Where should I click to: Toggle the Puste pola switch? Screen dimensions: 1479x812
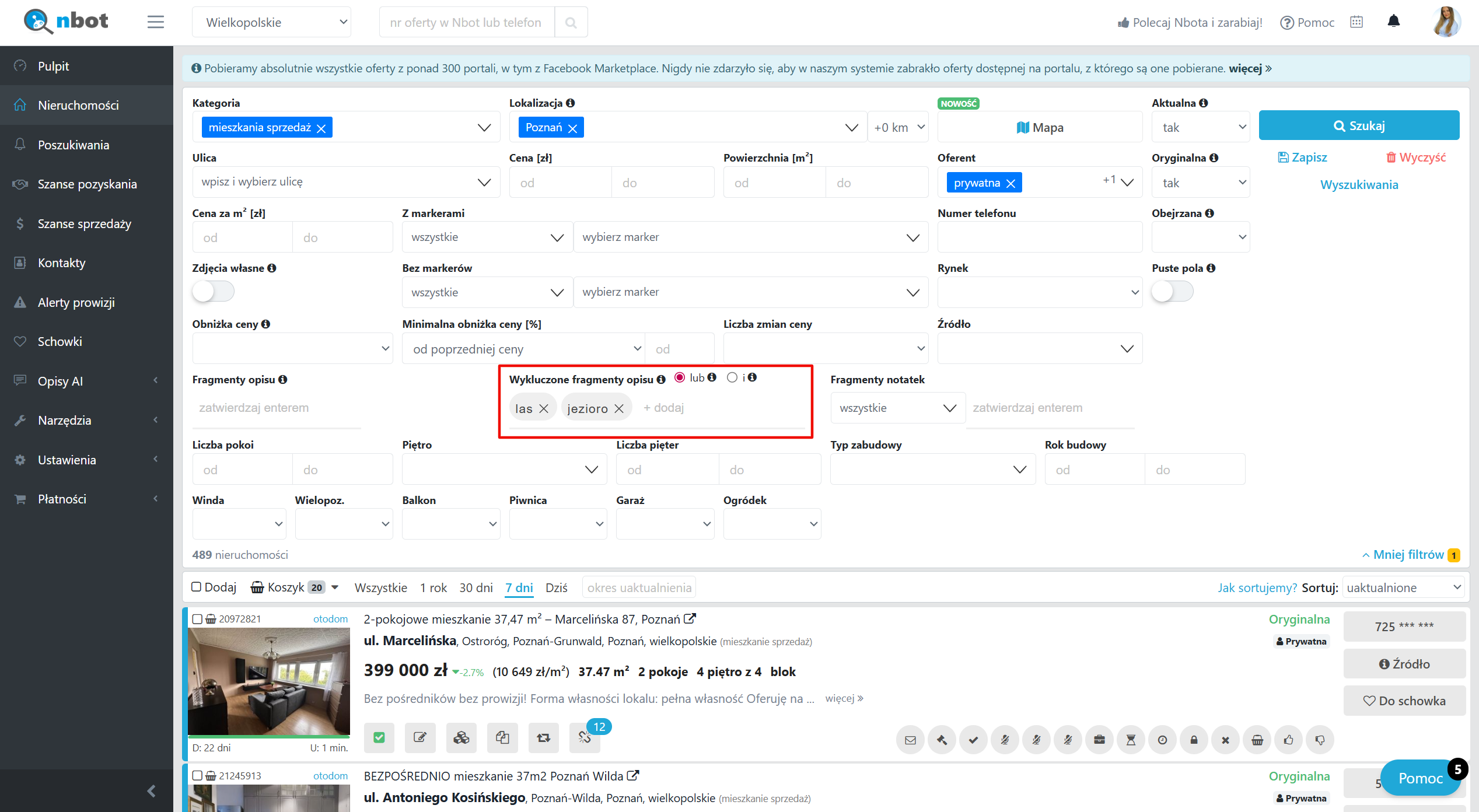pyautogui.click(x=1172, y=291)
